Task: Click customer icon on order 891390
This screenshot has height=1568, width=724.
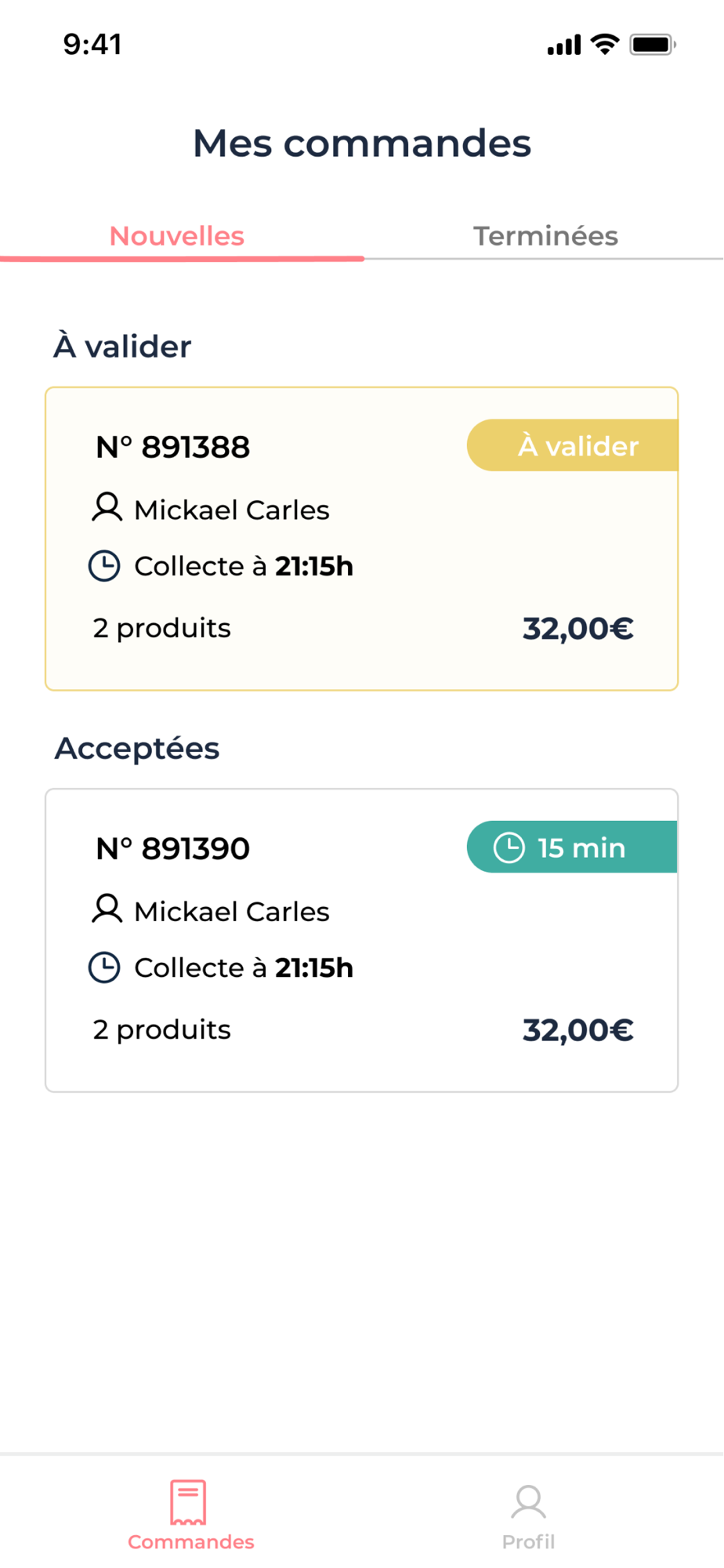Action: pos(107,909)
